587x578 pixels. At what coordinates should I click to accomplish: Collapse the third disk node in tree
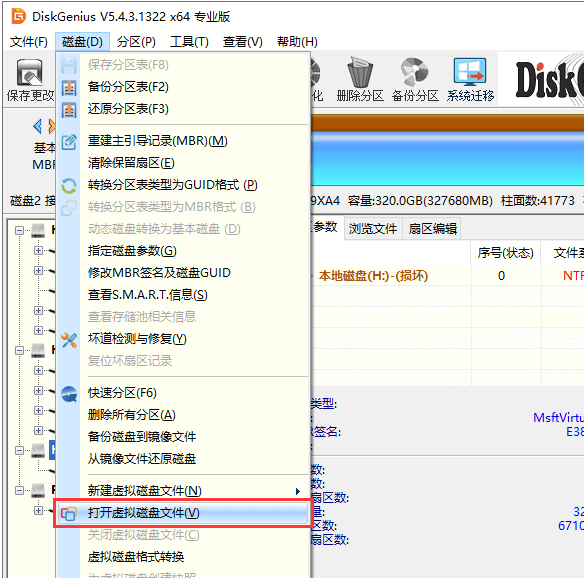(x=19, y=450)
